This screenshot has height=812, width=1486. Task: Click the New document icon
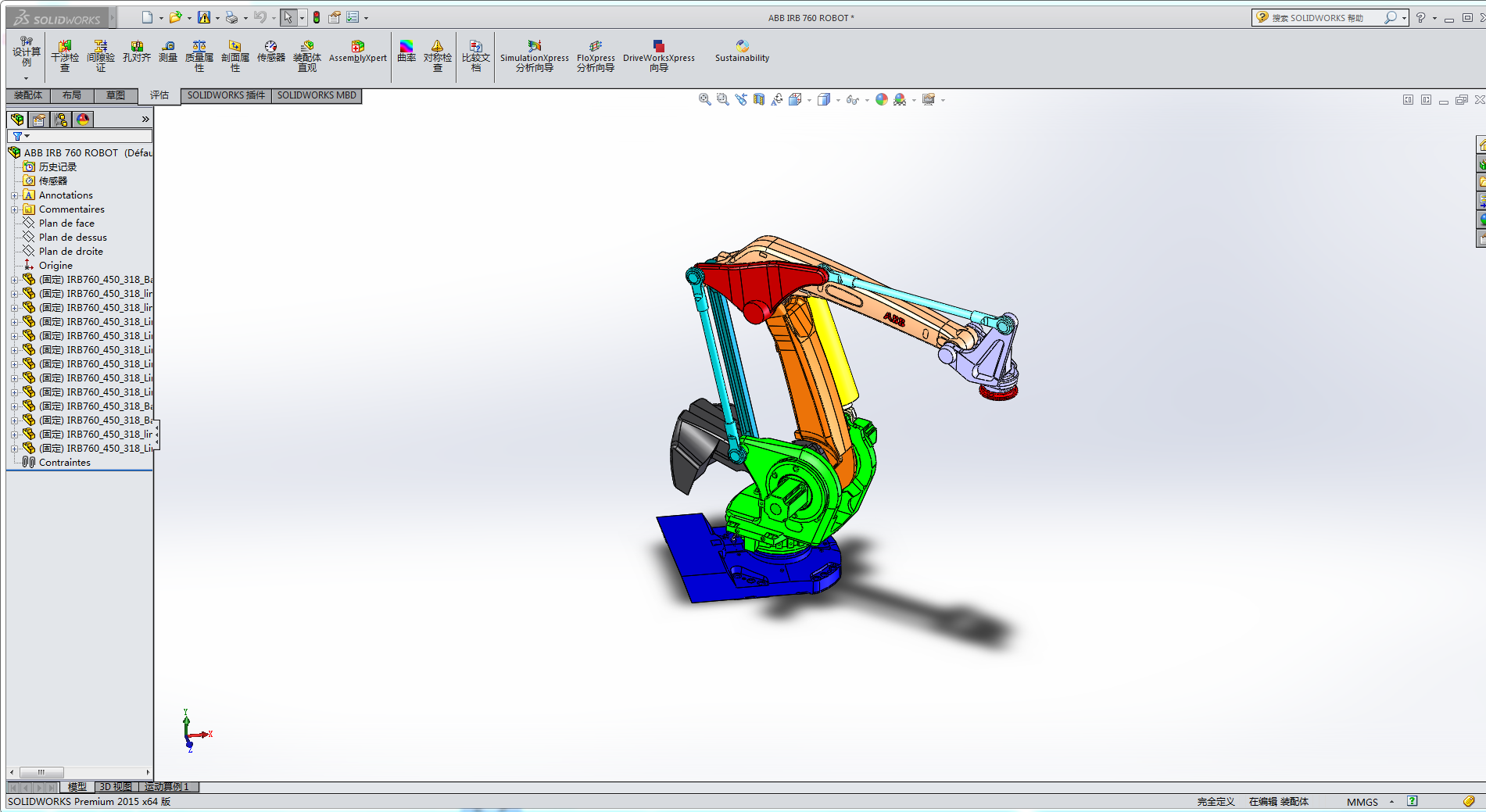tap(147, 17)
